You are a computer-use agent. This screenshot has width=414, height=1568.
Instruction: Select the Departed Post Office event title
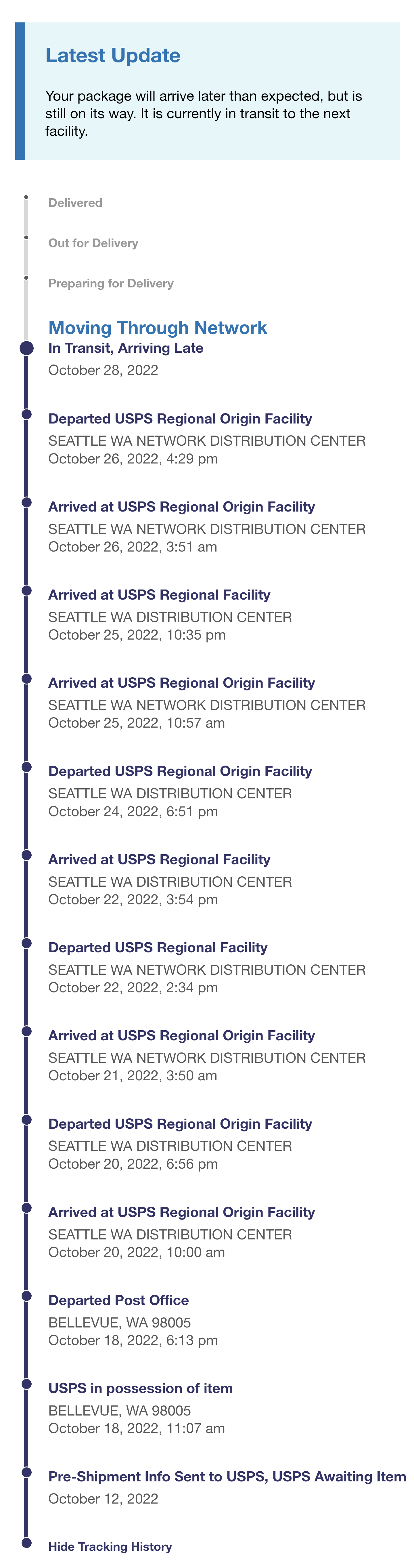coord(118,1300)
